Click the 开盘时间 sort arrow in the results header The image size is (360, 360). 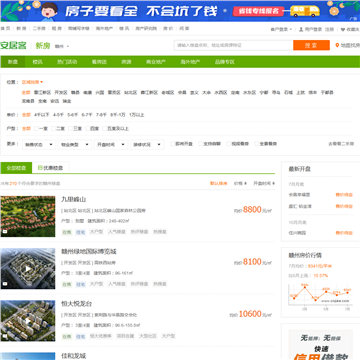coord(273,183)
